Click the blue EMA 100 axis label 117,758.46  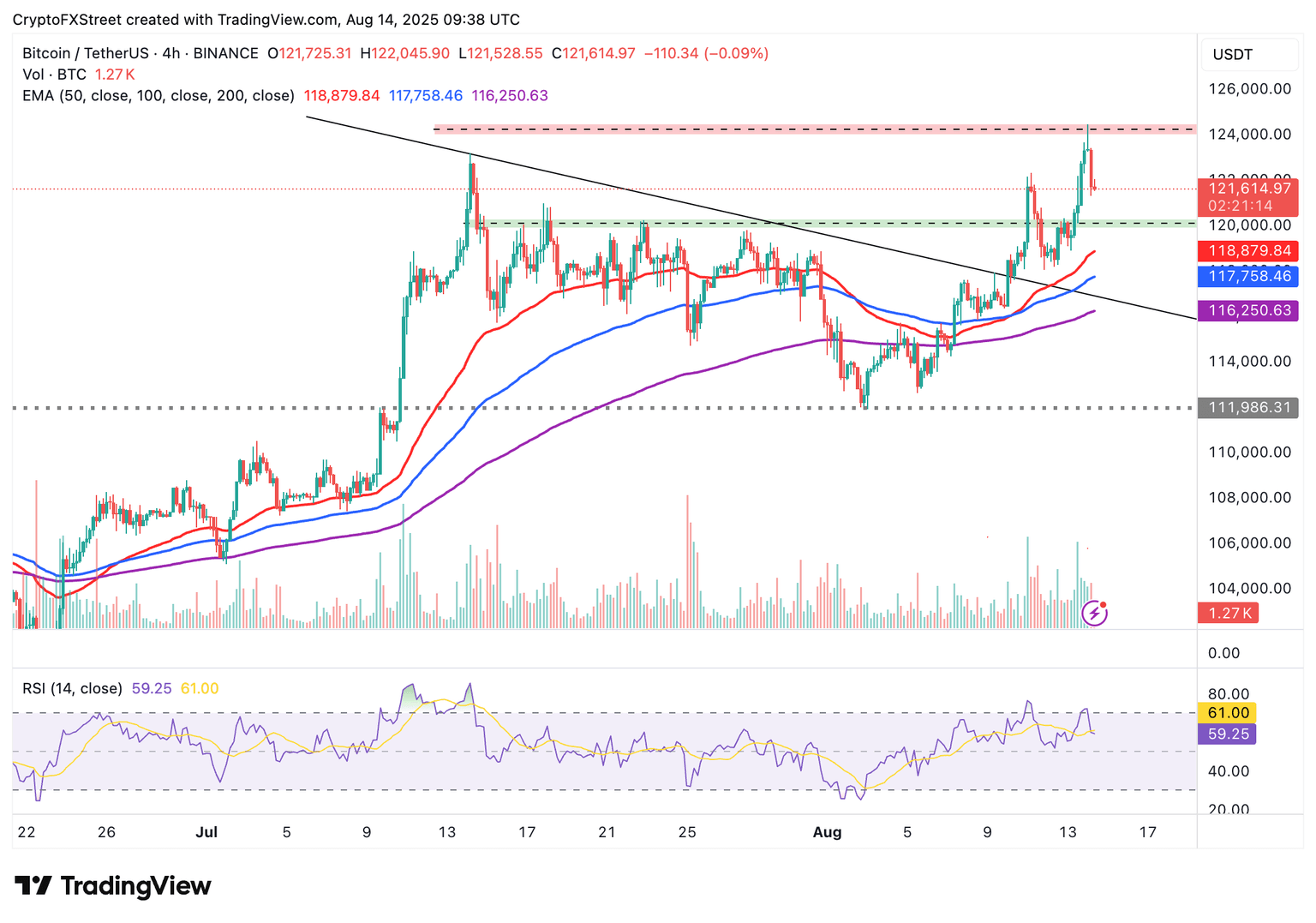(1248, 276)
